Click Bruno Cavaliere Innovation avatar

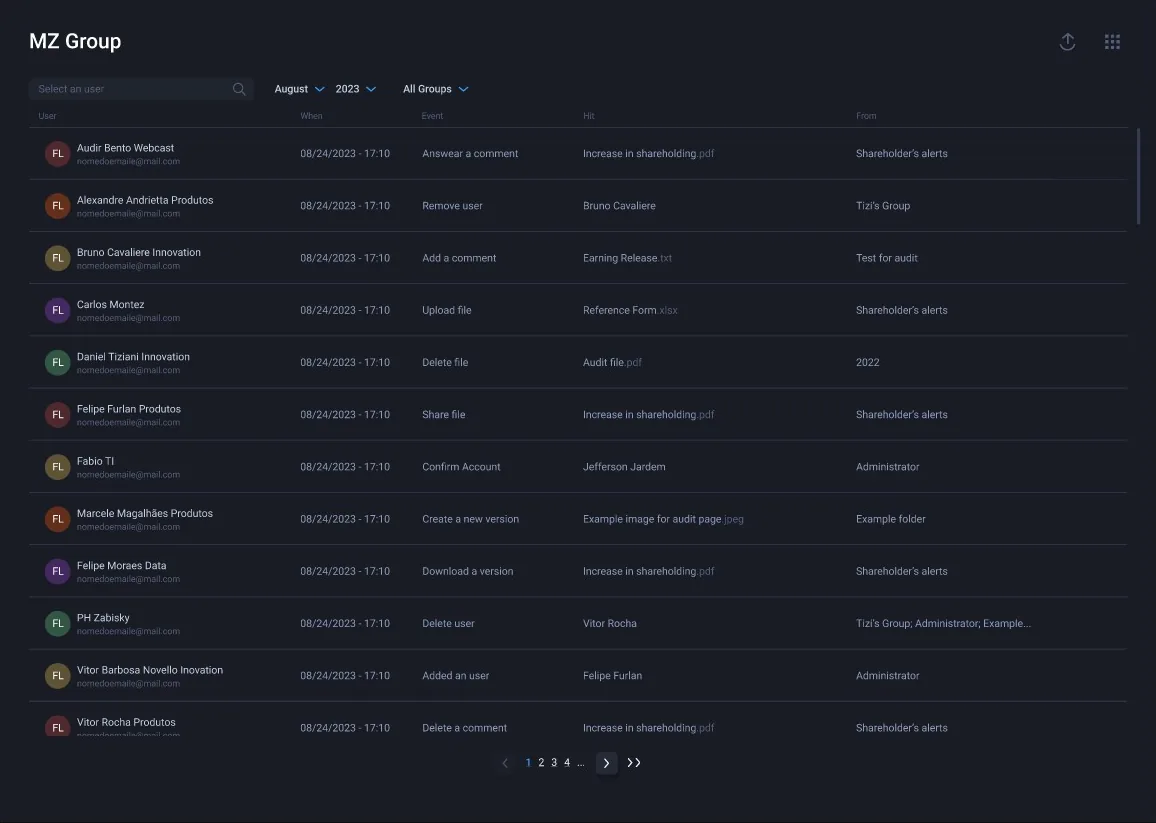(58, 258)
